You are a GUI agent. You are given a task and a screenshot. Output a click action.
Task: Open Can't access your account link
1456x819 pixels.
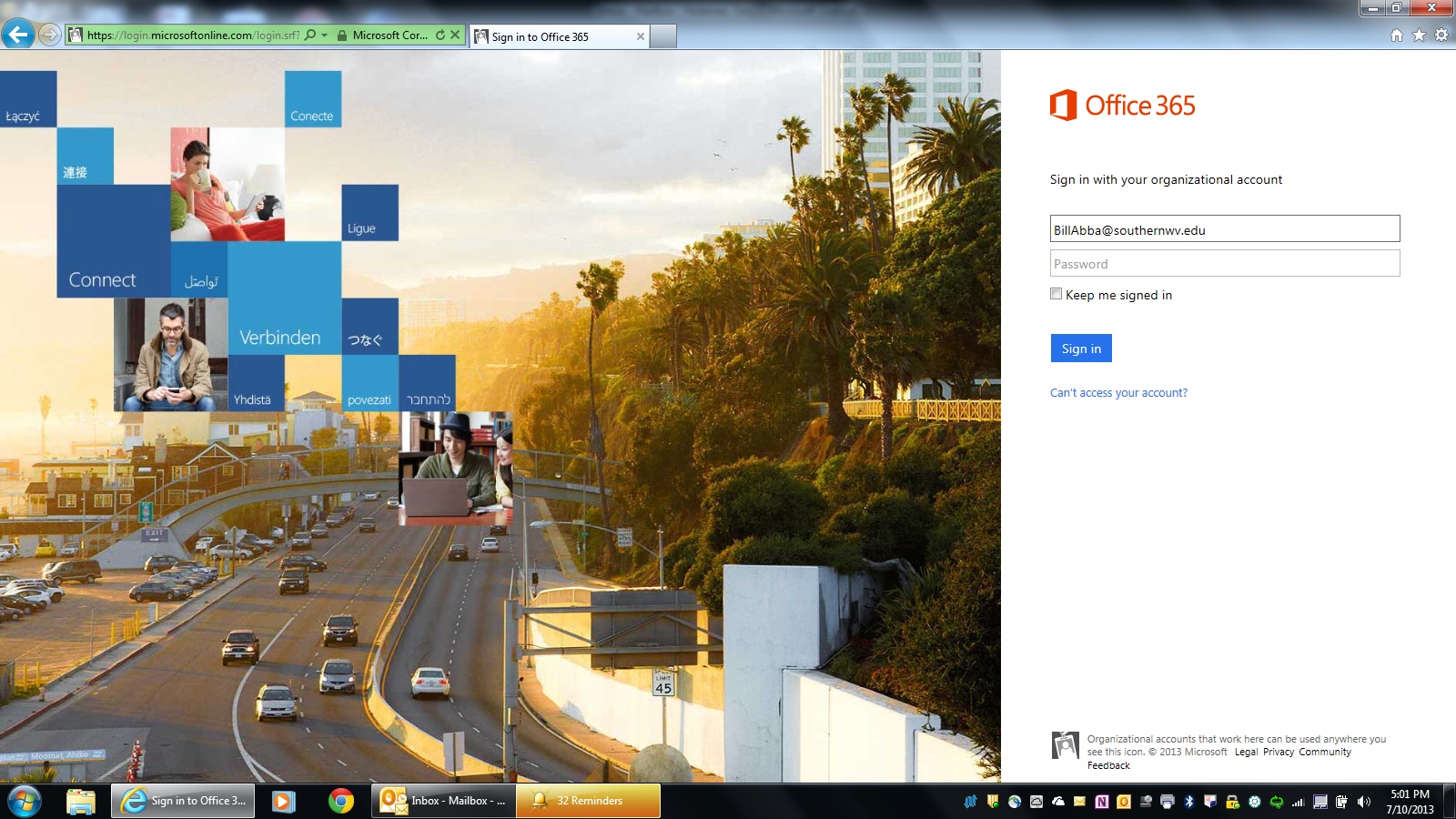(1118, 393)
